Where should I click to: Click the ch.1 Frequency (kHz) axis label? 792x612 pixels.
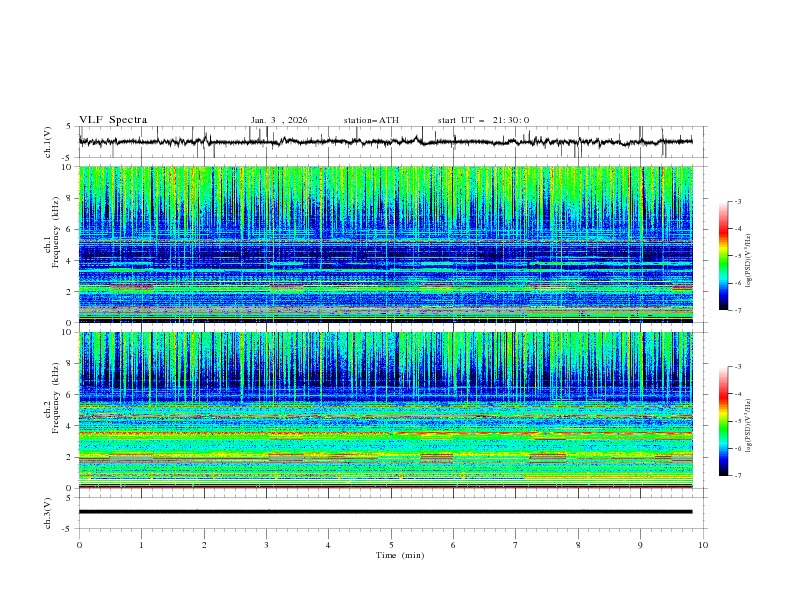tap(52, 230)
